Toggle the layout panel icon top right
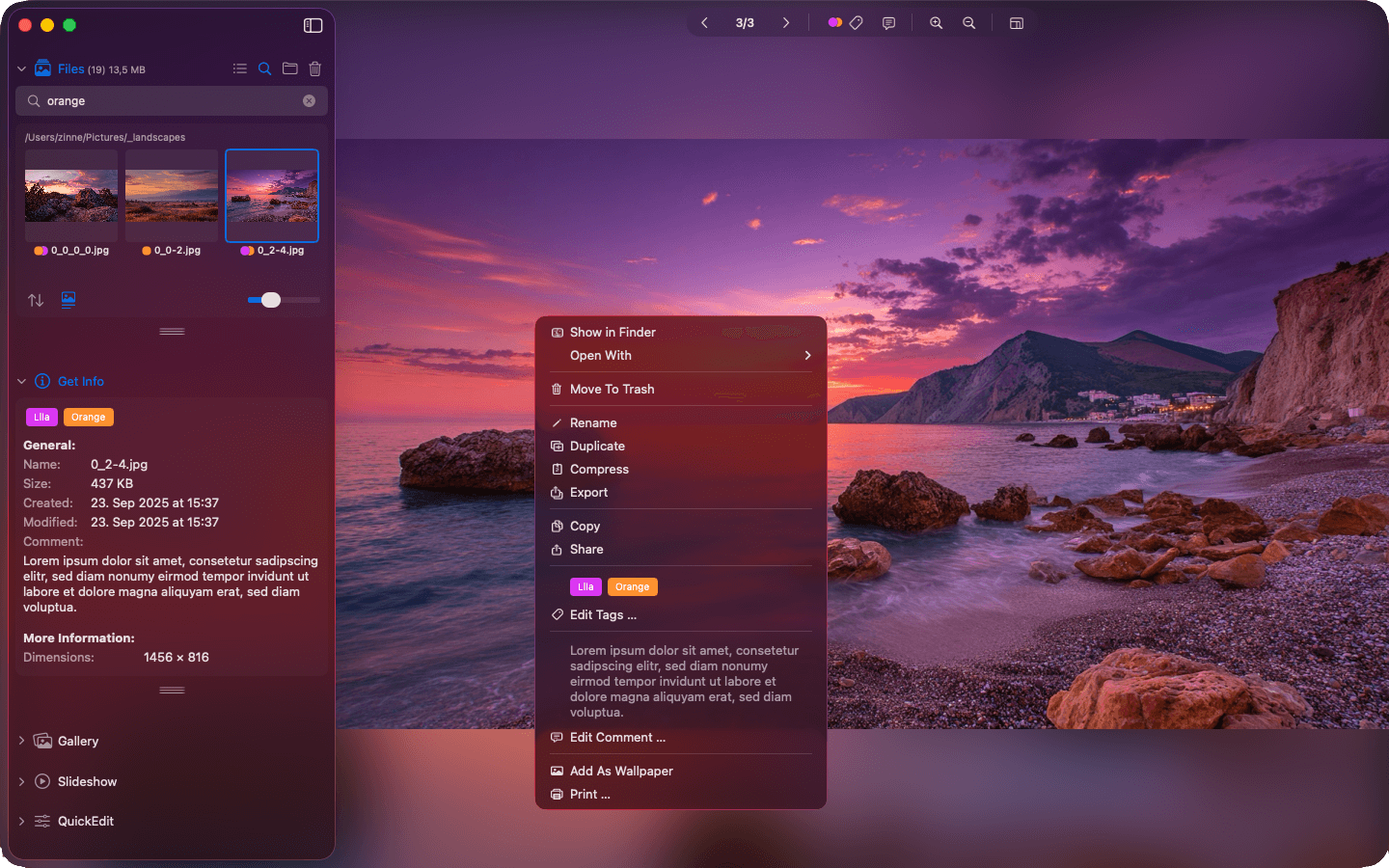 pyautogui.click(x=1016, y=22)
